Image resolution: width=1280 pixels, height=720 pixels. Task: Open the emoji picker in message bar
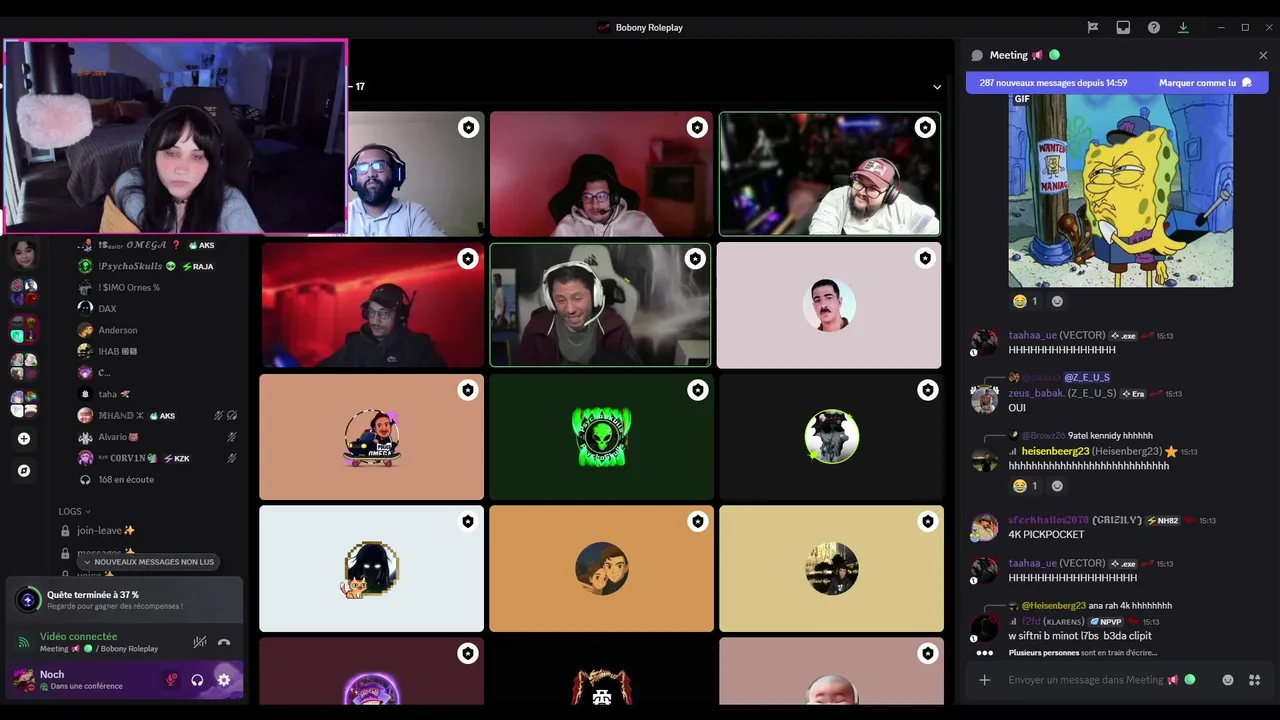(1228, 680)
